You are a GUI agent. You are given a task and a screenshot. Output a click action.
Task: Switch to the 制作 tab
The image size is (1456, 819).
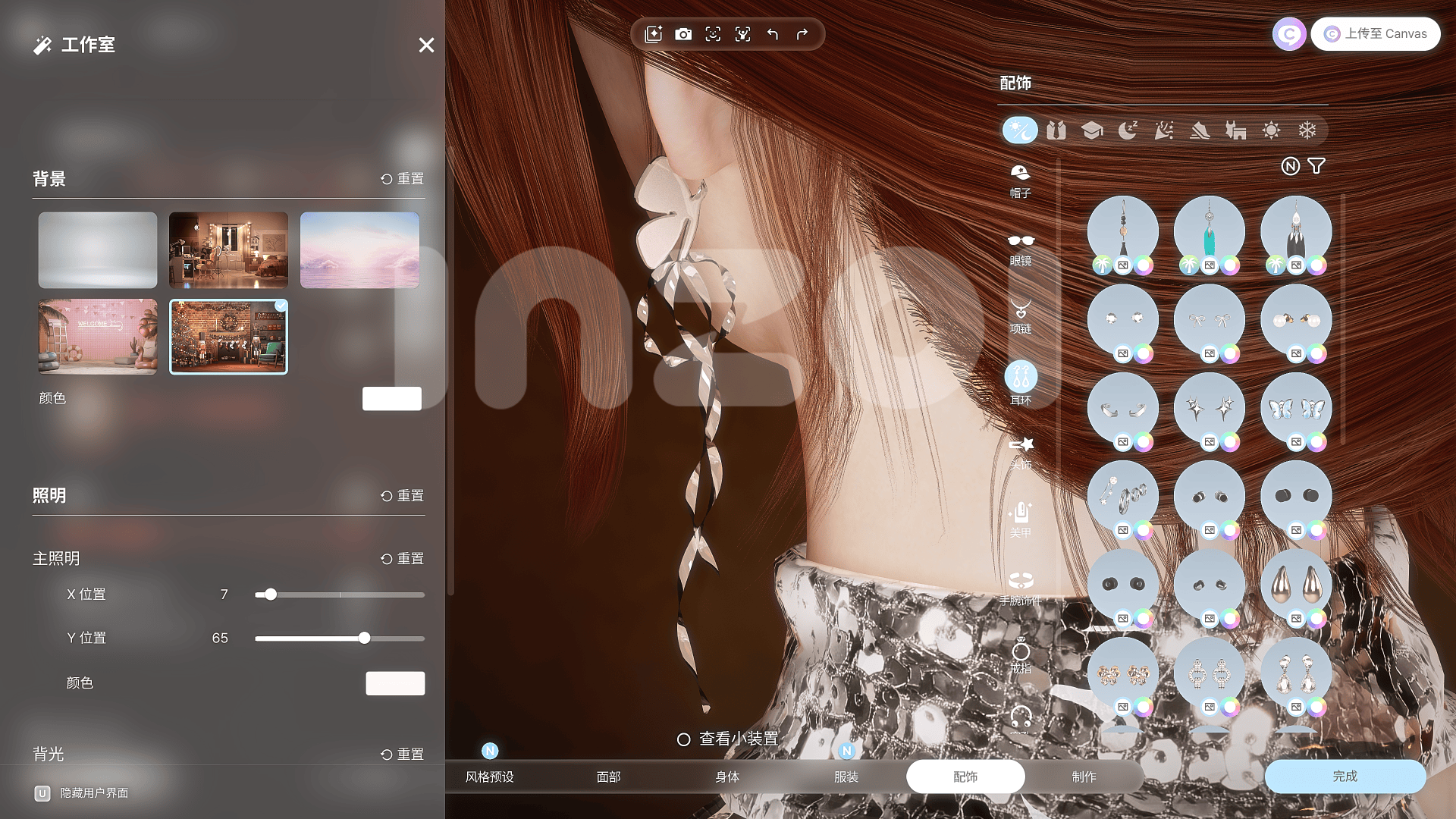(1084, 777)
